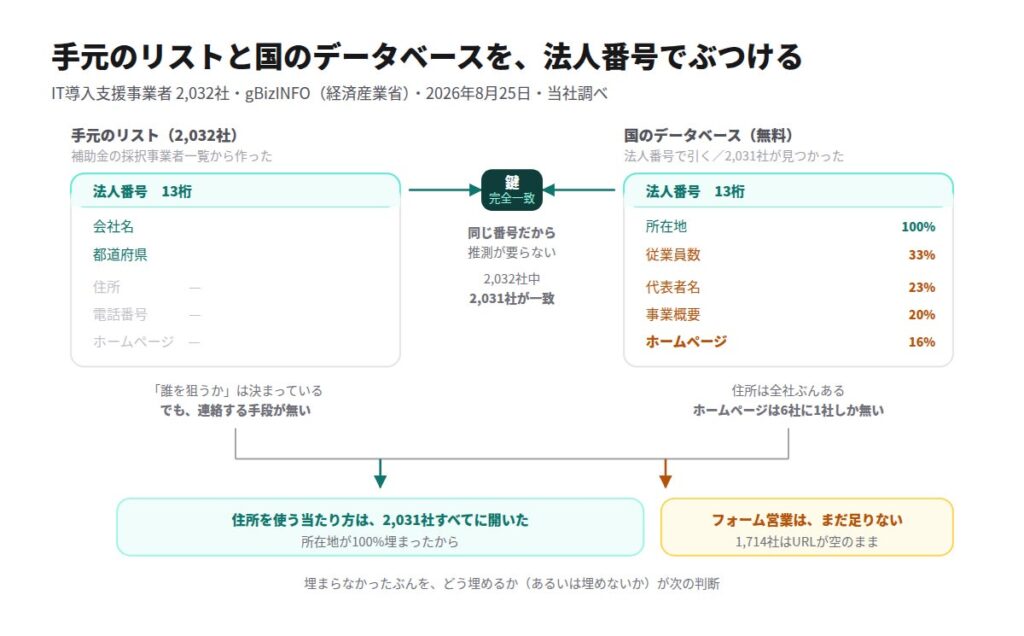Click footer note starting 埋まらなかったぶんを

click(512, 584)
